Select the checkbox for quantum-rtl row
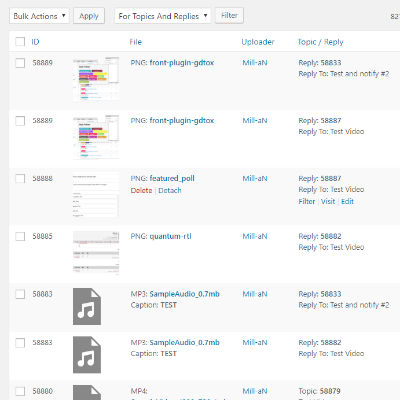 (20, 236)
